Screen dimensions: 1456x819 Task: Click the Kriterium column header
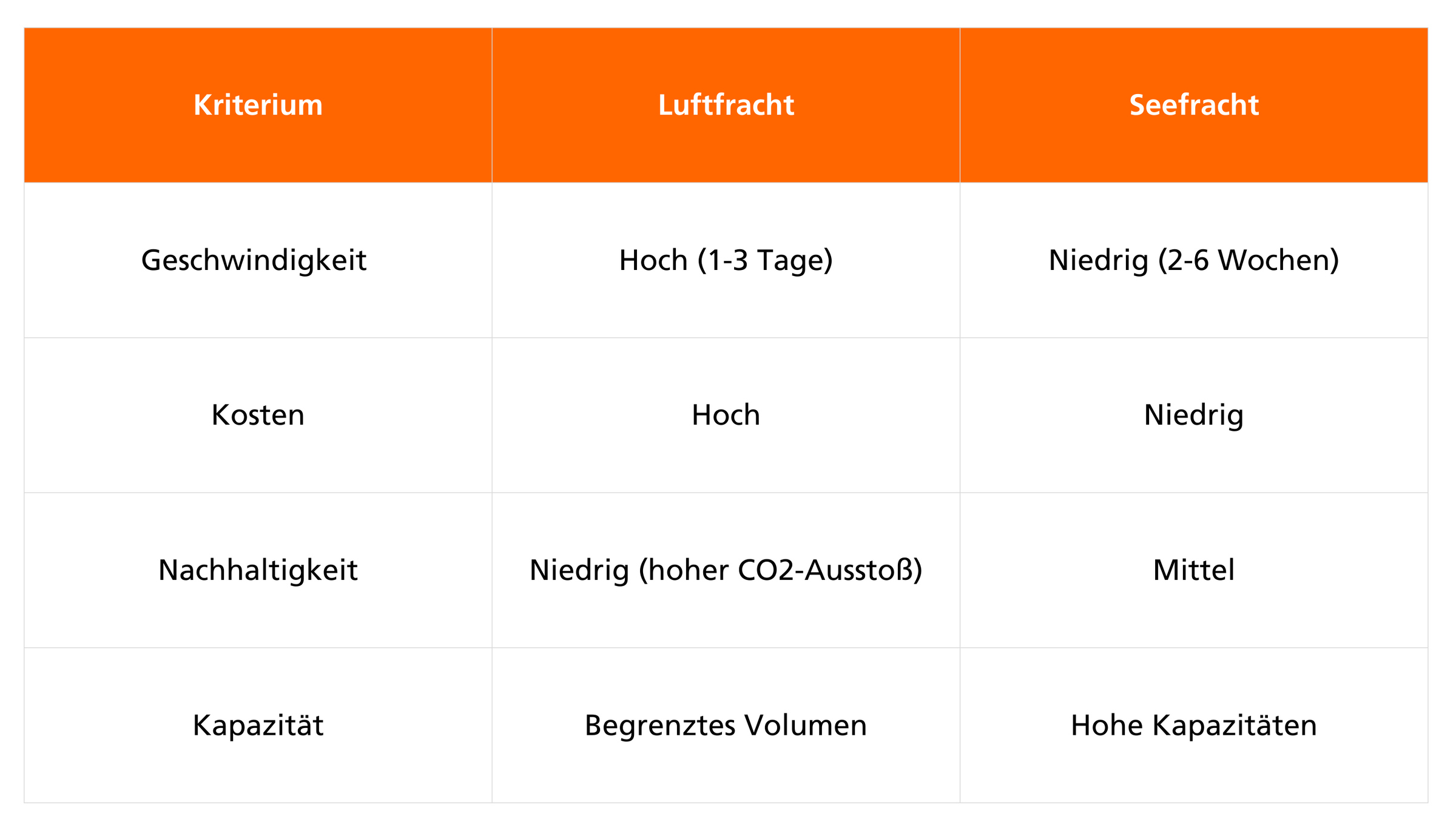(x=258, y=105)
